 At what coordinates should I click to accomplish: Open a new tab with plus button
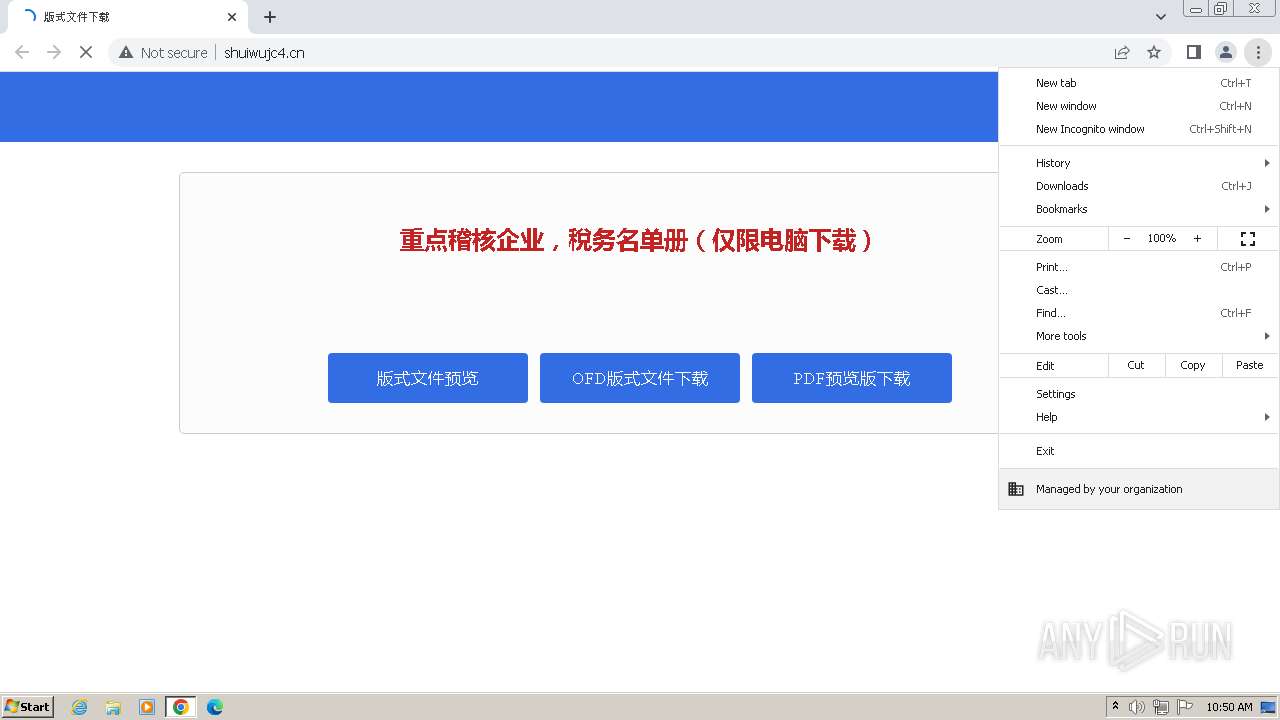point(270,17)
